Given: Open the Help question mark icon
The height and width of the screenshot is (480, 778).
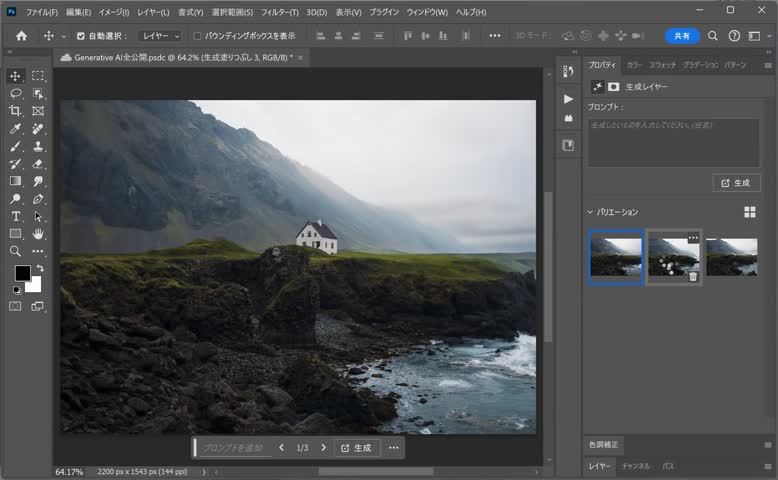Looking at the screenshot, I should [734, 36].
